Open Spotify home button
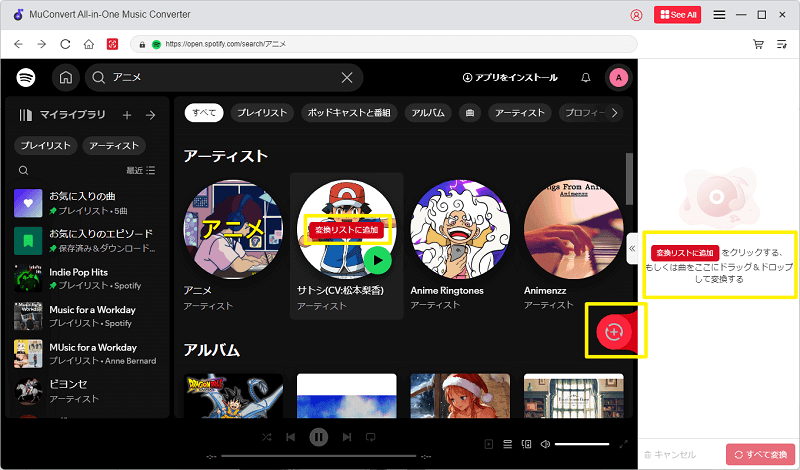This screenshot has width=800, height=470. point(66,78)
